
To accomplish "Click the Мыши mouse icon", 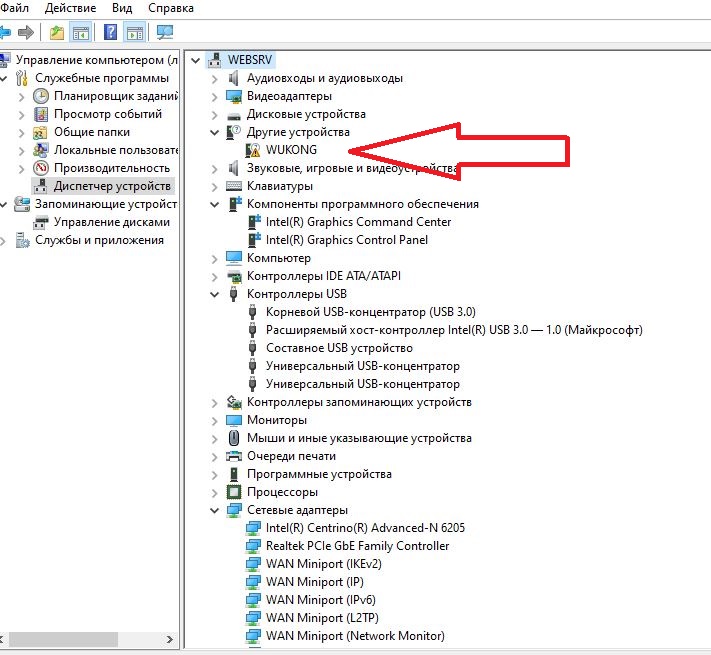I will click(234, 438).
